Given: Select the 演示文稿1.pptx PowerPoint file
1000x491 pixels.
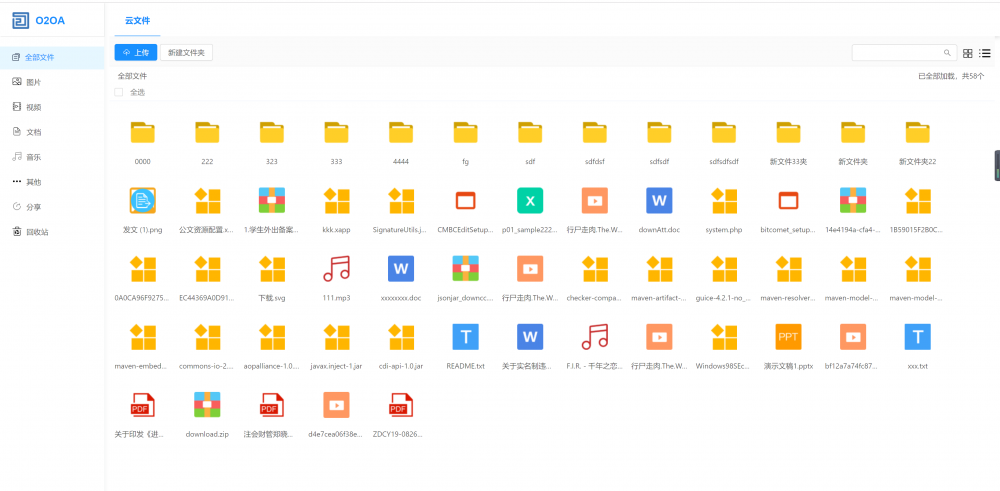Looking at the screenshot, I should coord(788,337).
